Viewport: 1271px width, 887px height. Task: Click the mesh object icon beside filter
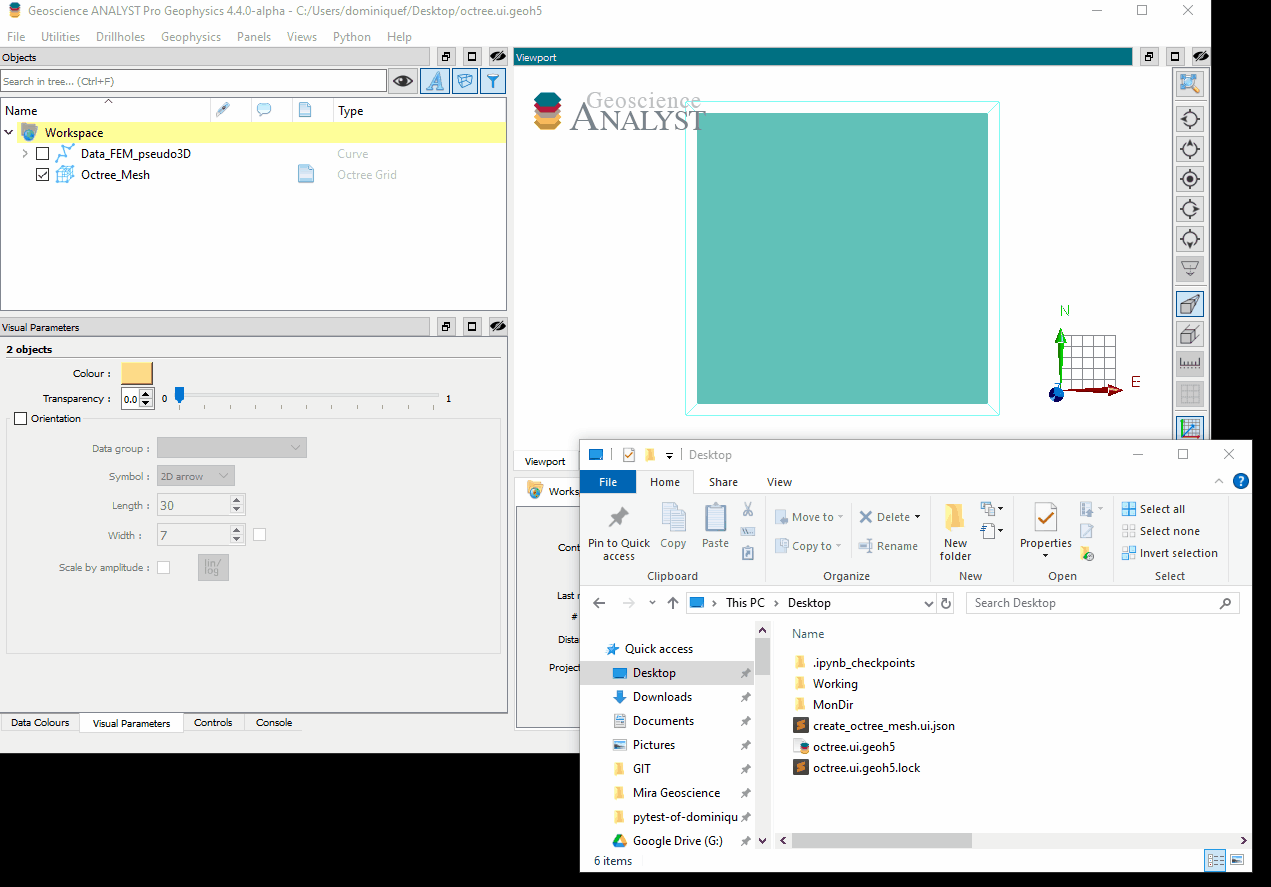pyautogui.click(x=464, y=82)
